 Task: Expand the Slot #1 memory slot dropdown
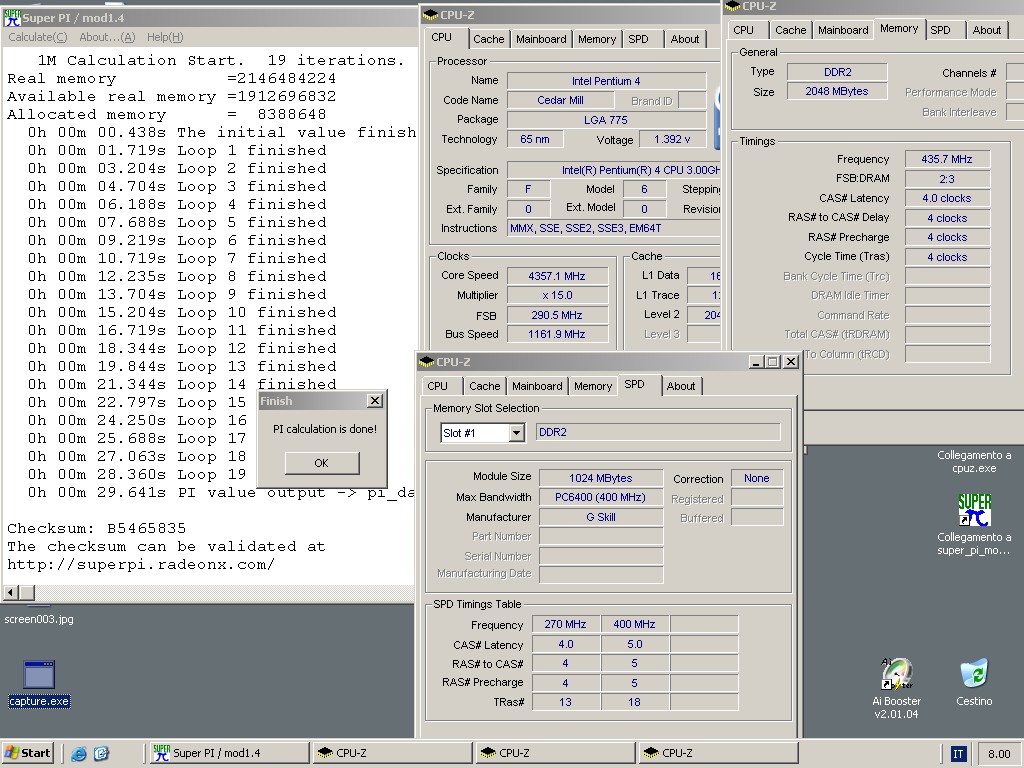[x=516, y=433]
